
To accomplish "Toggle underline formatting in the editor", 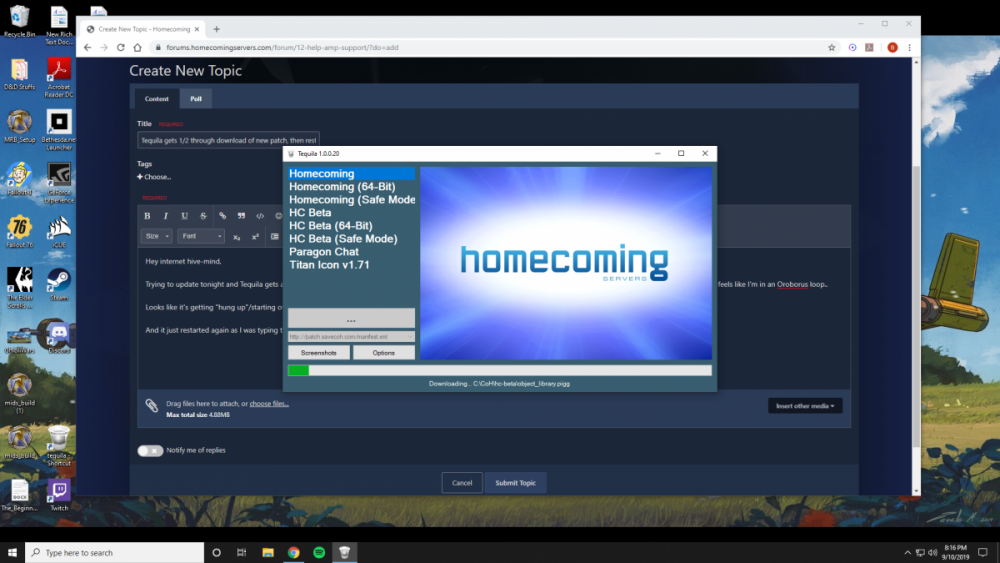I will 184,216.
